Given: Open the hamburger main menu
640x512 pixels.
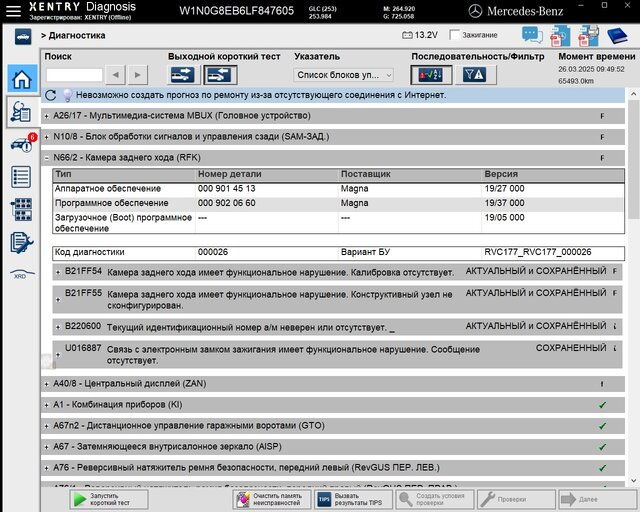Looking at the screenshot, I should 13,11.
